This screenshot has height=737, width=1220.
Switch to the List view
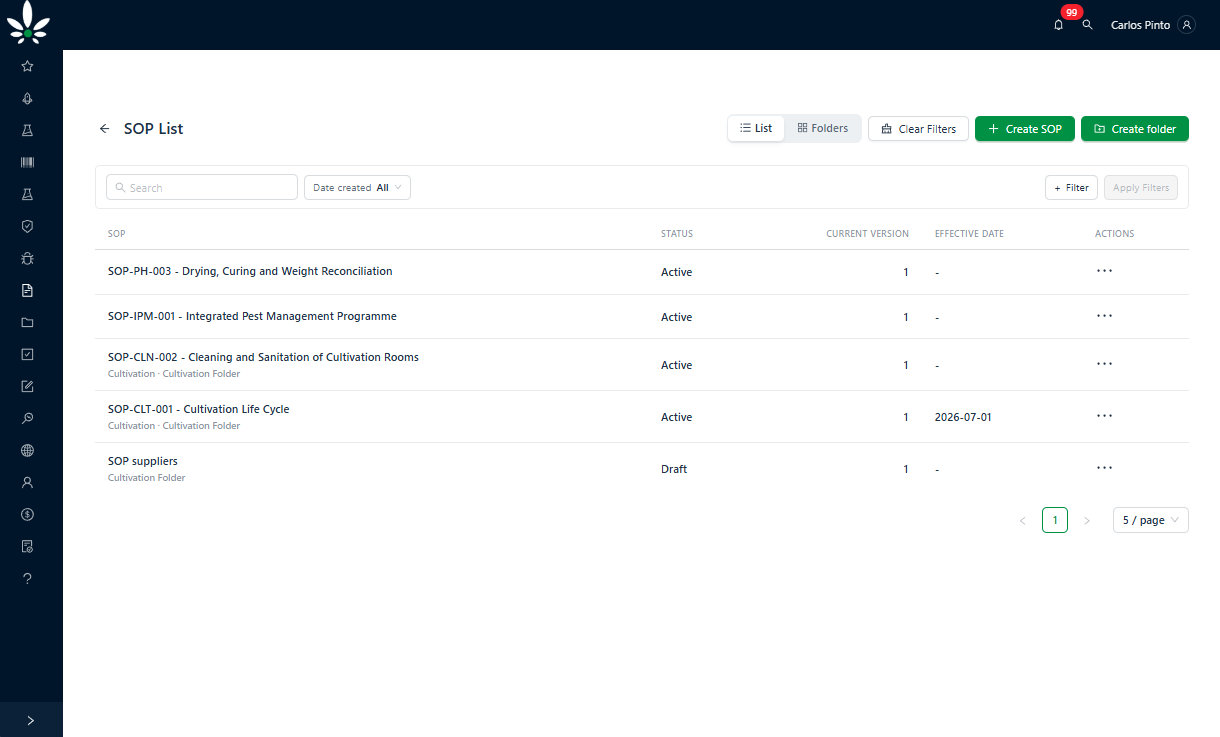[756, 129]
